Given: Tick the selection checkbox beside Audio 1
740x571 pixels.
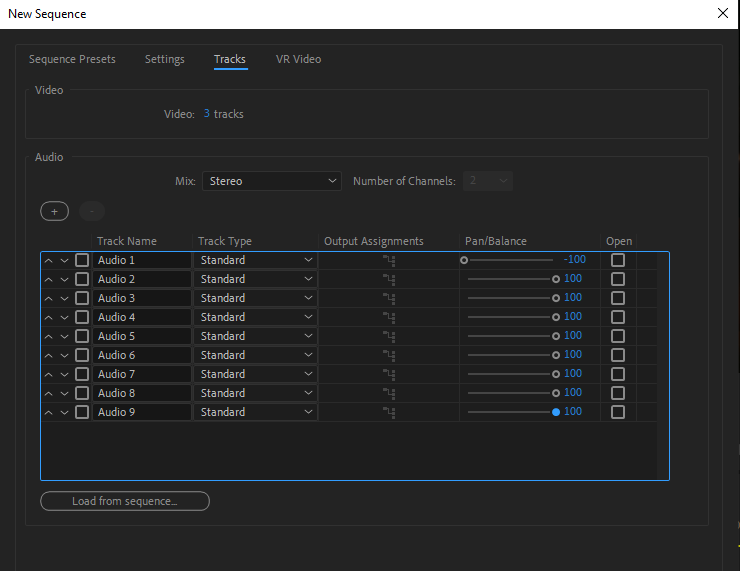Looking at the screenshot, I should tap(82, 260).
